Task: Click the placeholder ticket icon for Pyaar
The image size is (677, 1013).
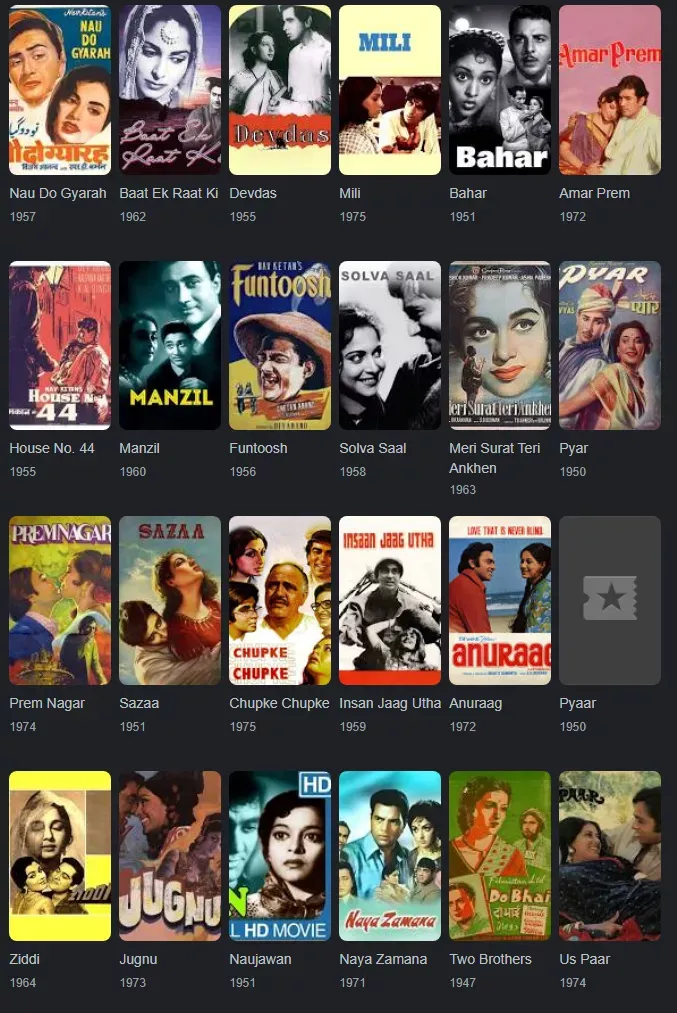Action: click(x=610, y=598)
